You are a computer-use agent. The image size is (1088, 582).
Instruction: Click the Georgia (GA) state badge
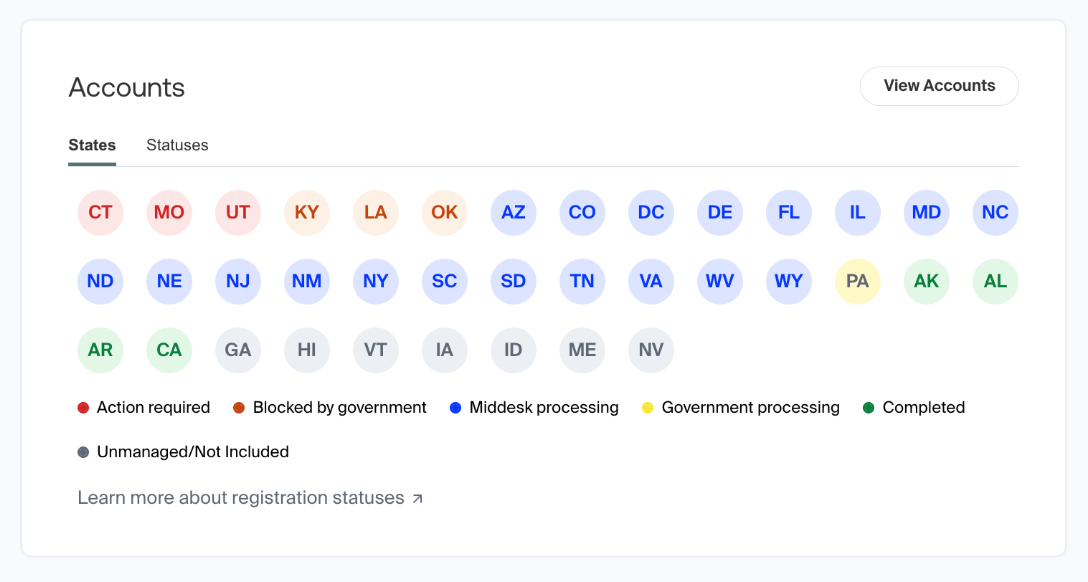point(238,350)
